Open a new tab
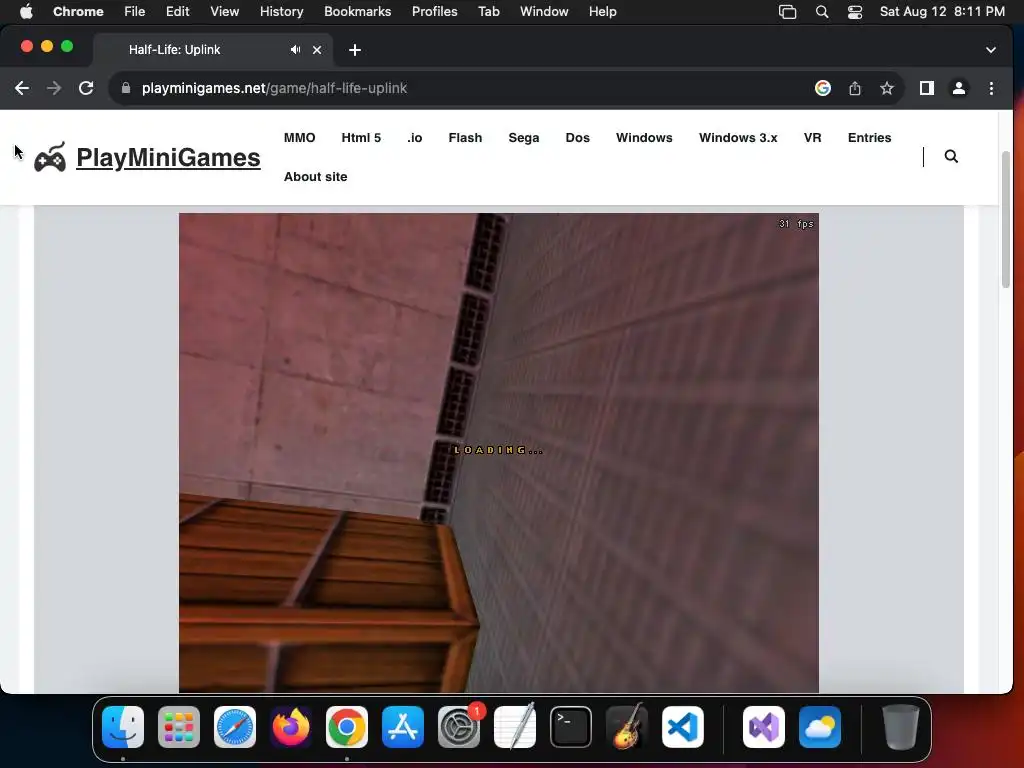The image size is (1024, 768). pyautogui.click(x=355, y=50)
